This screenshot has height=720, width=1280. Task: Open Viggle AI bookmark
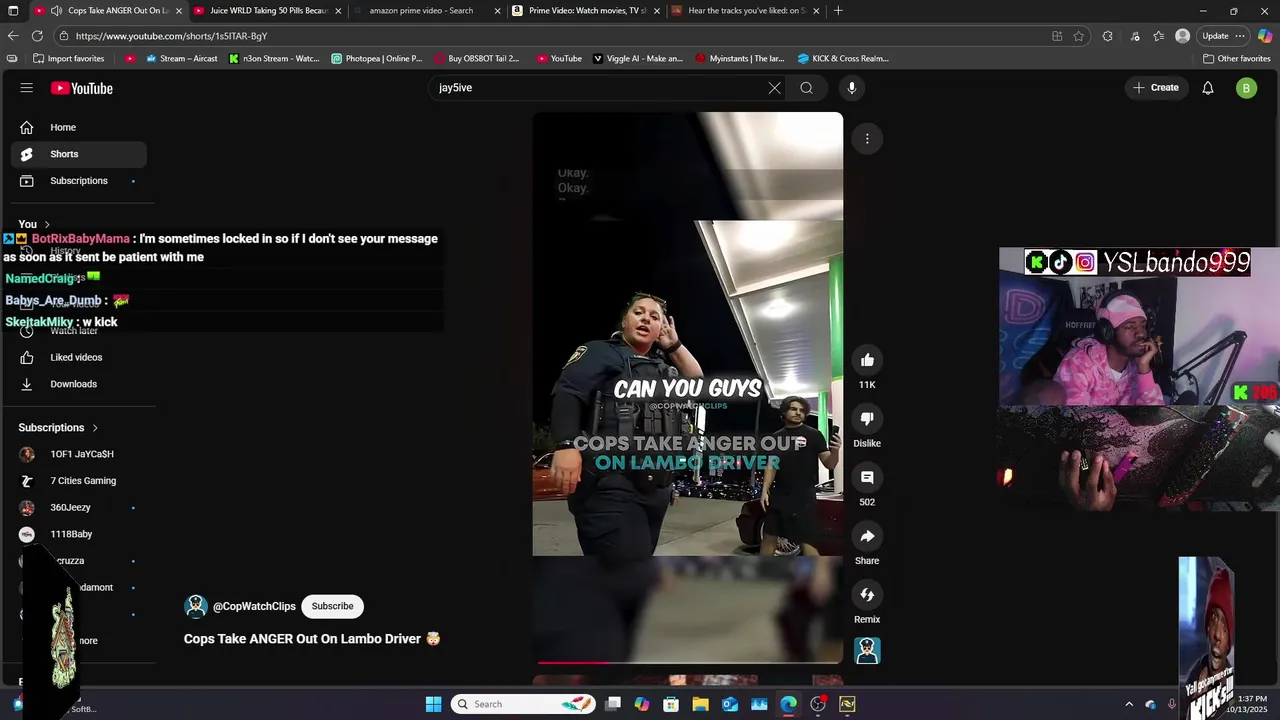637,58
